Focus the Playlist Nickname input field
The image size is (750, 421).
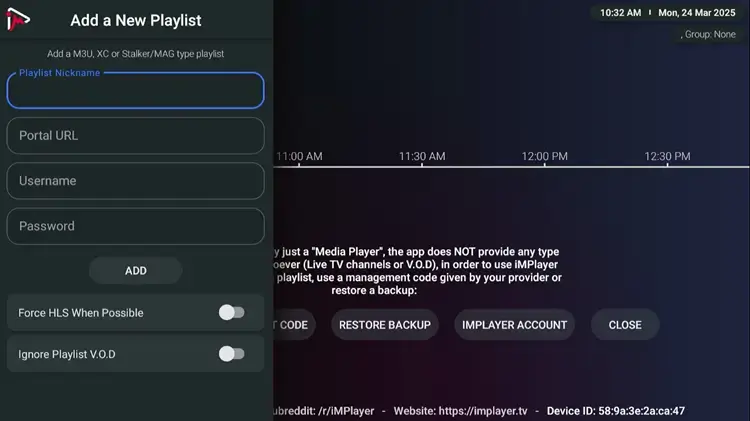pos(135,90)
